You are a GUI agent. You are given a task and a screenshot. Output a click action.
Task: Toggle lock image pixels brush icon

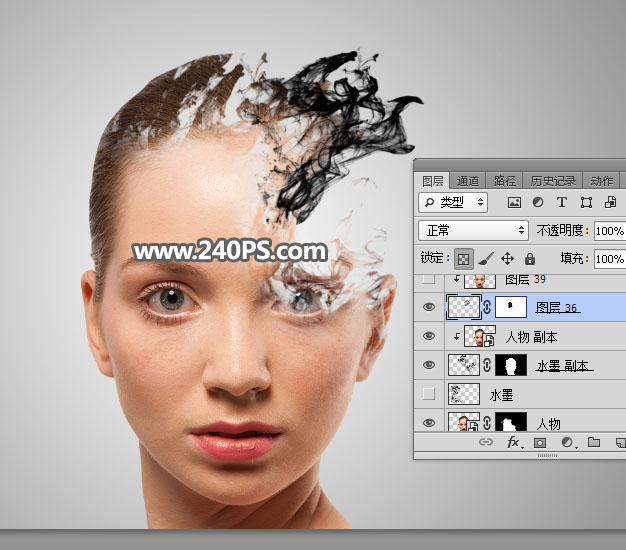click(x=485, y=259)
